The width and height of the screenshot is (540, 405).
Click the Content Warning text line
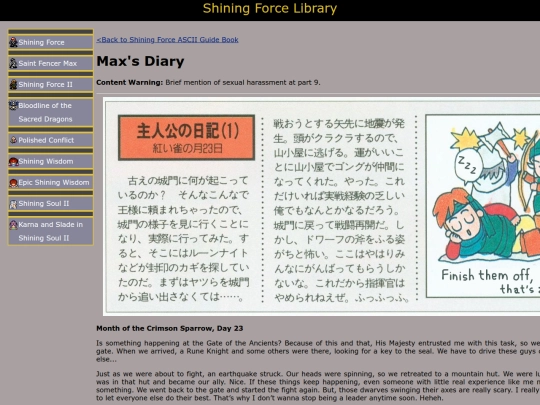point(208,83)
